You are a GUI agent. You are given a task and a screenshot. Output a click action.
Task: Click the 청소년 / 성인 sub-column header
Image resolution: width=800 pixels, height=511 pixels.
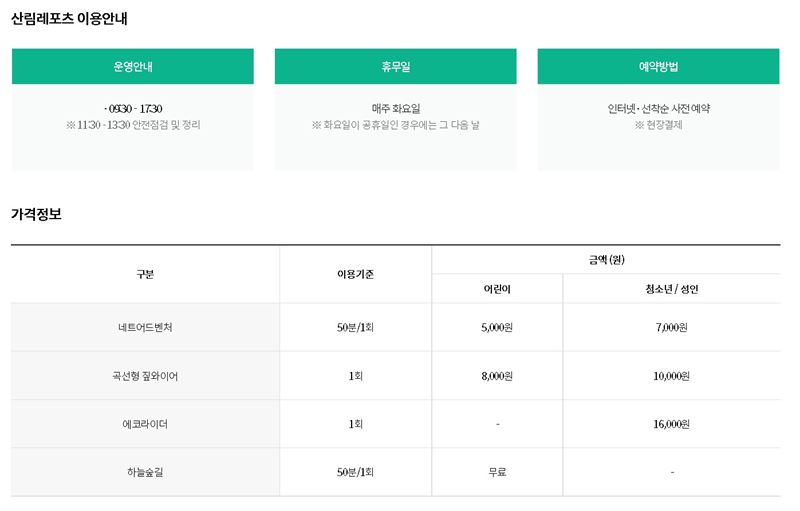[x=671, y=289]
